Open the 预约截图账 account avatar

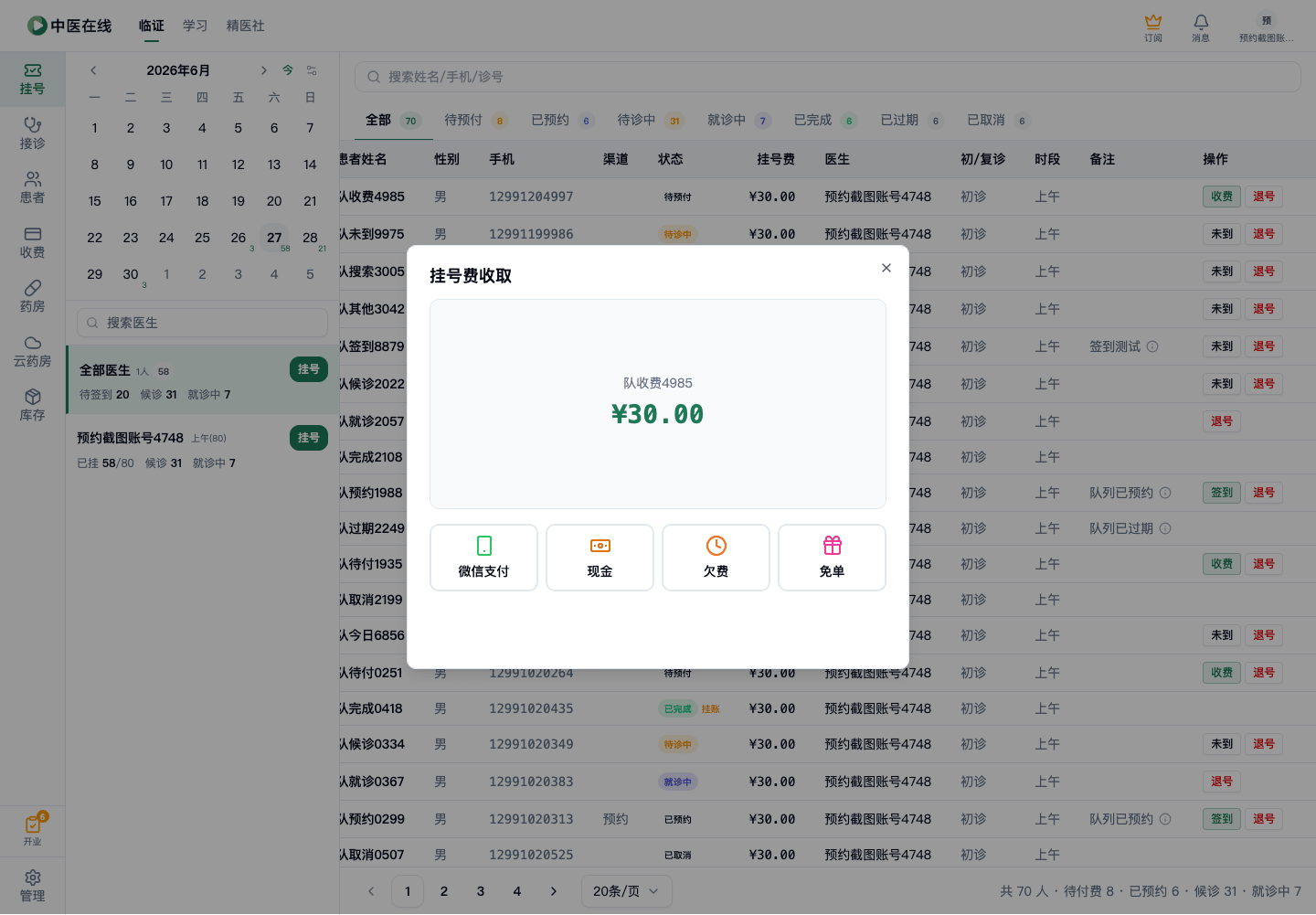point(1267,27)
